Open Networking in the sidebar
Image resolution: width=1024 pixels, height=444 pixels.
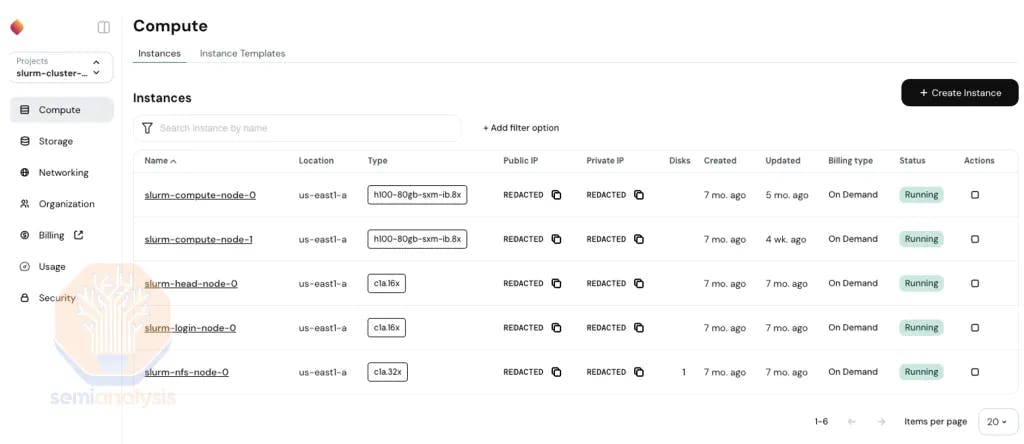tap(63, 172)
